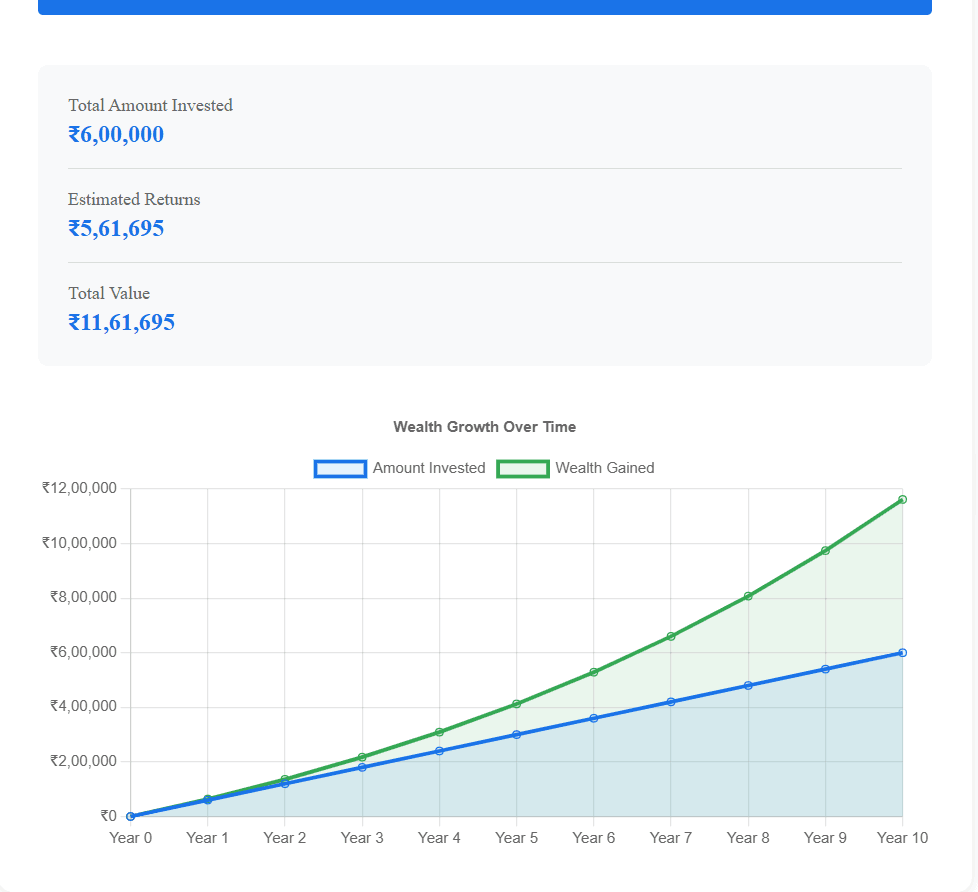Click the Year 10 axis label

coord(902,837)
